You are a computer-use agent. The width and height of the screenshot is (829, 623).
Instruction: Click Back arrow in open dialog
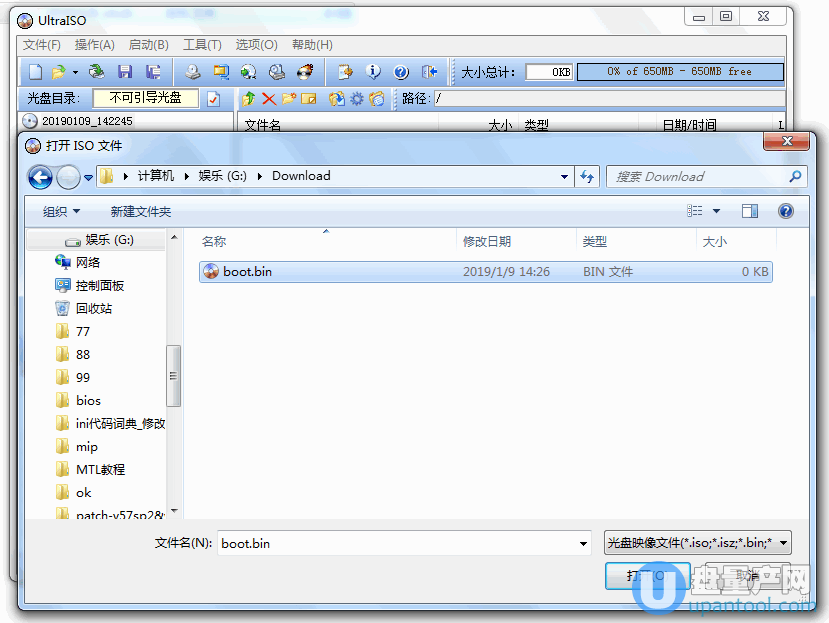tap(40, 177)
